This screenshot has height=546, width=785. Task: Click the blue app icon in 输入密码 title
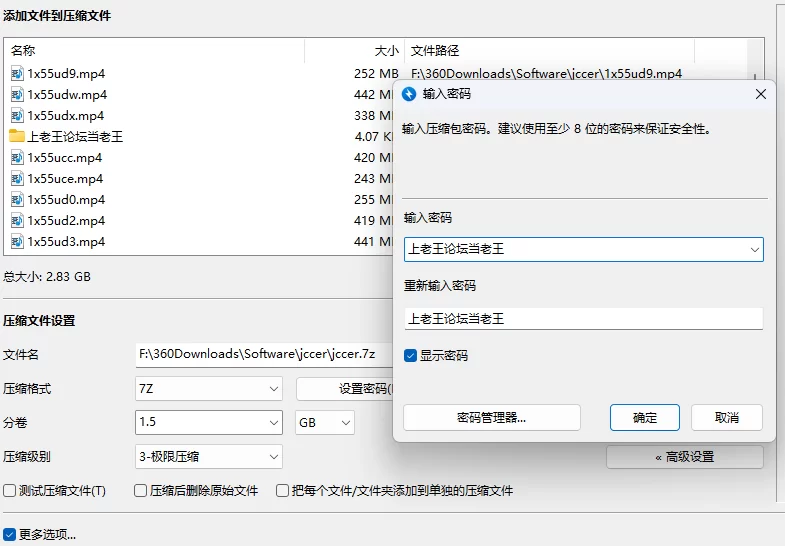(x=409, y=94)
